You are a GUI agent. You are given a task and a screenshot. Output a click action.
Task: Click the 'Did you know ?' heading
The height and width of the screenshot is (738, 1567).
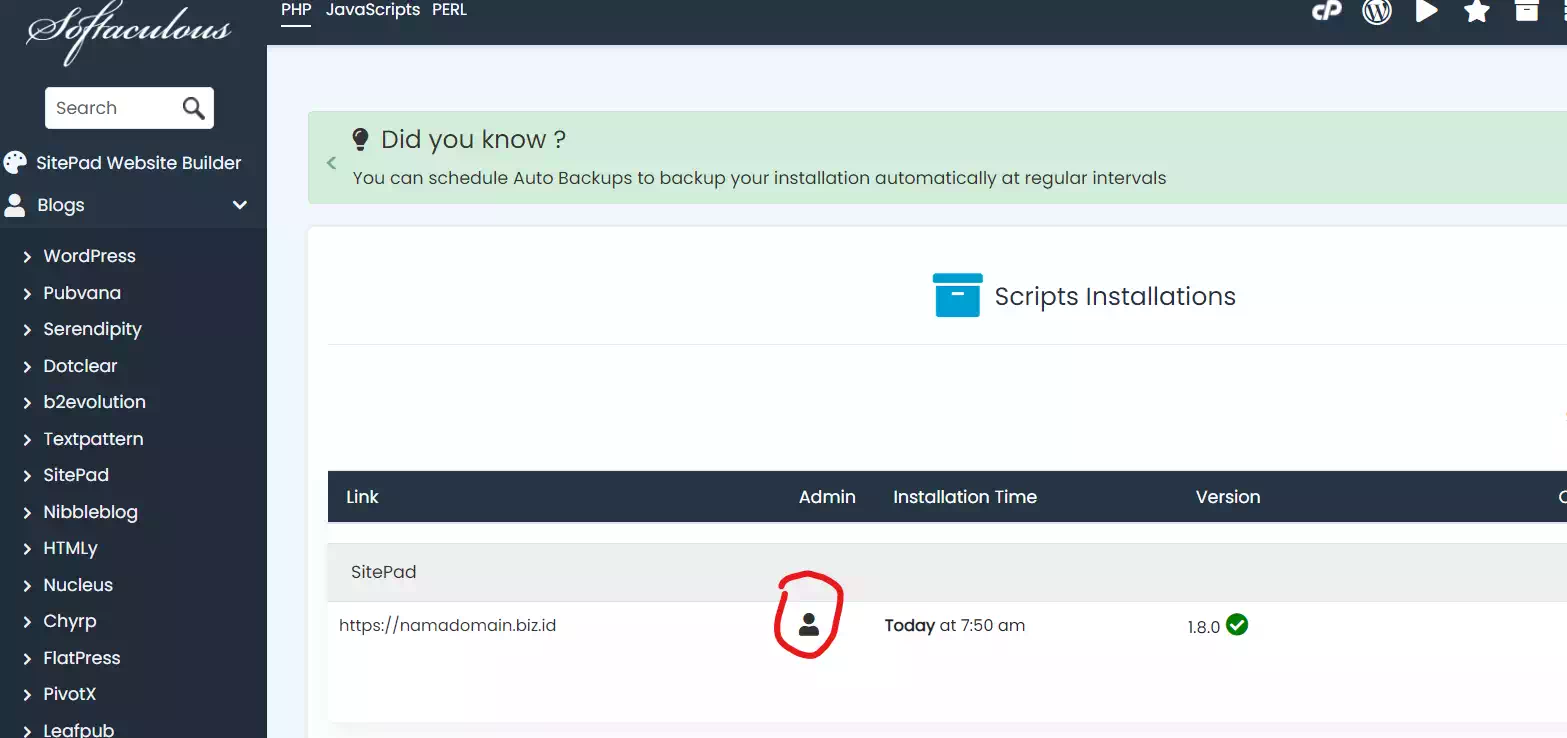click(473, 139)
